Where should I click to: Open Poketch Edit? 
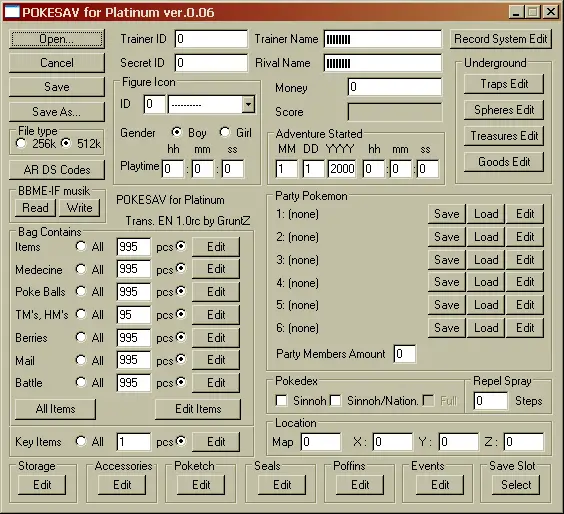(x=201, y=485)
